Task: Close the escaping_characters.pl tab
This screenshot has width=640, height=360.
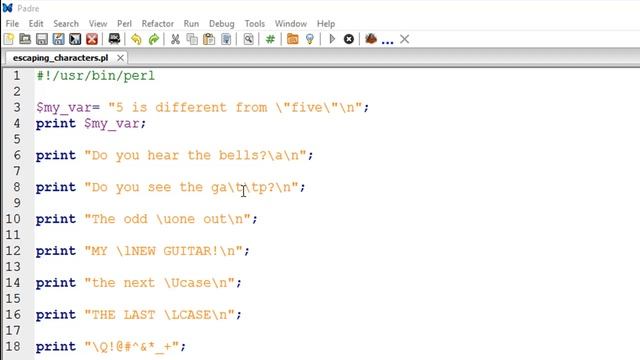Action: [x=120, y=58]
